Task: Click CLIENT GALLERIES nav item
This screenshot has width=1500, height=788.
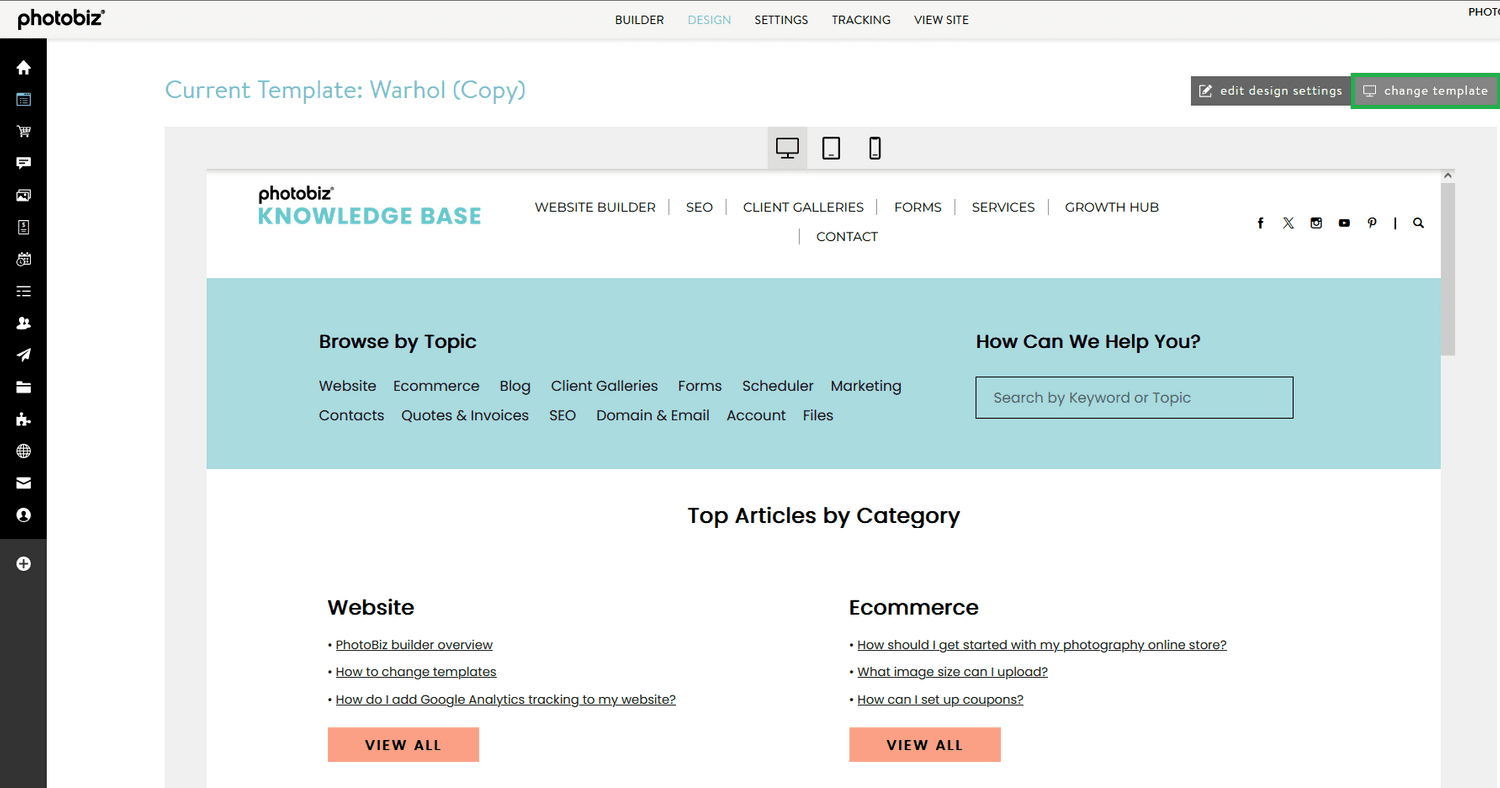Action: tap(803, 207)
